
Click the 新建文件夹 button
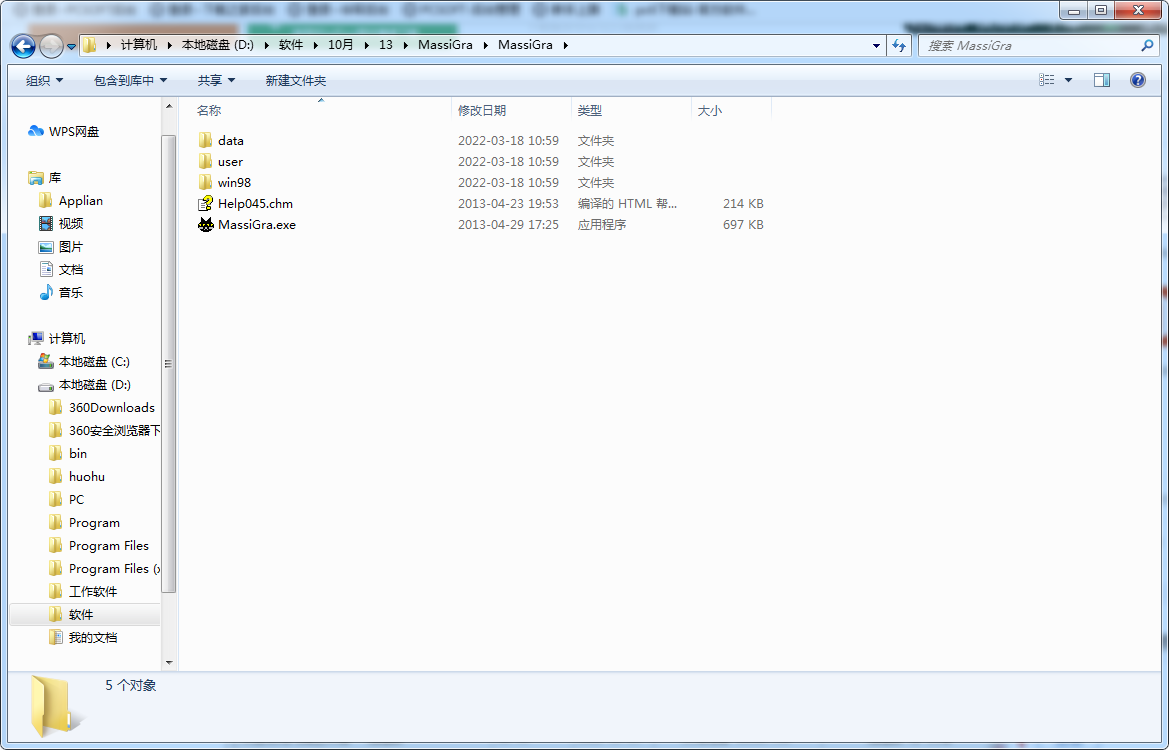295,81
